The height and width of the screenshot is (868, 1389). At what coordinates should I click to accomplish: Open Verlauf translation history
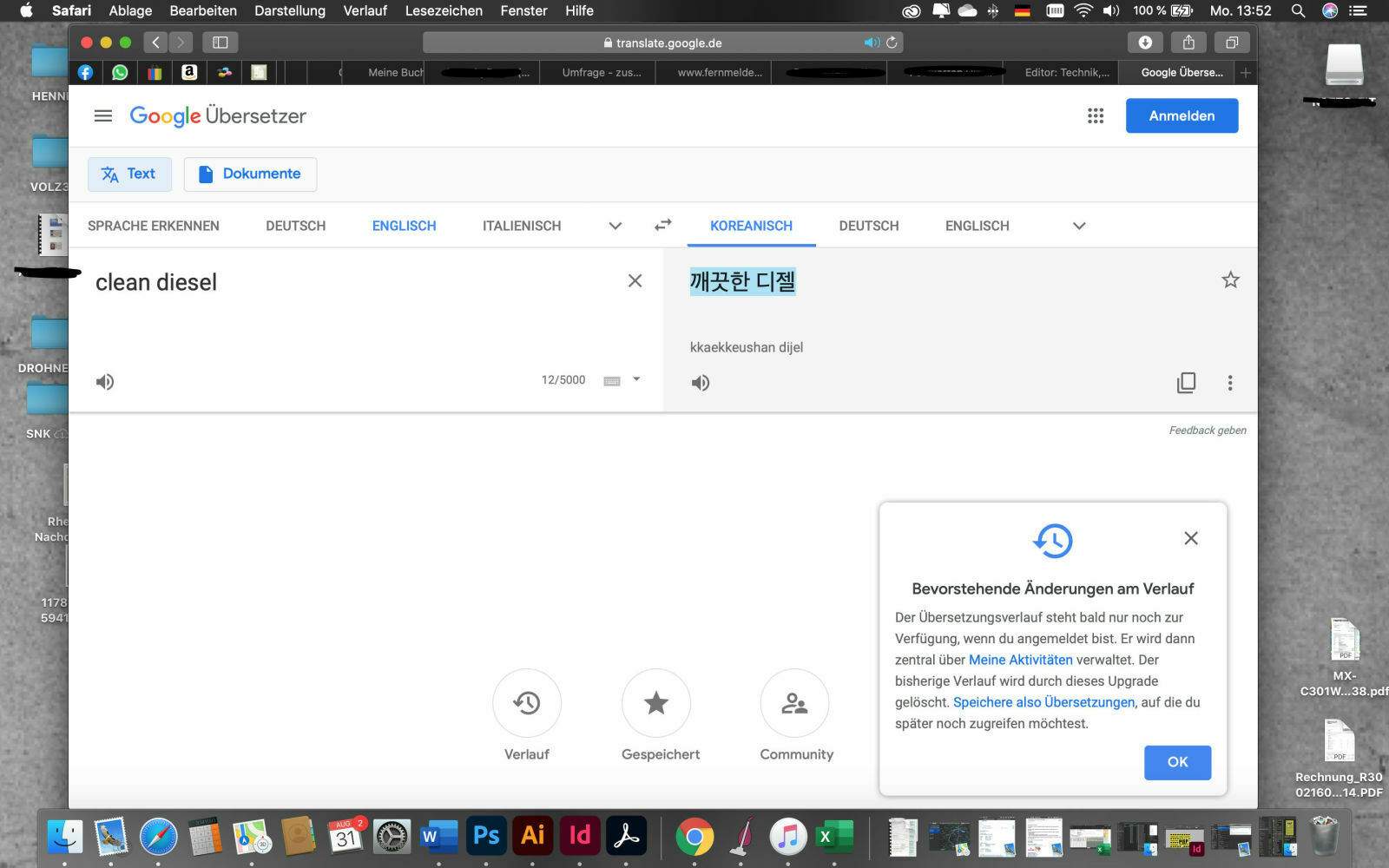[x=527, y=703]
